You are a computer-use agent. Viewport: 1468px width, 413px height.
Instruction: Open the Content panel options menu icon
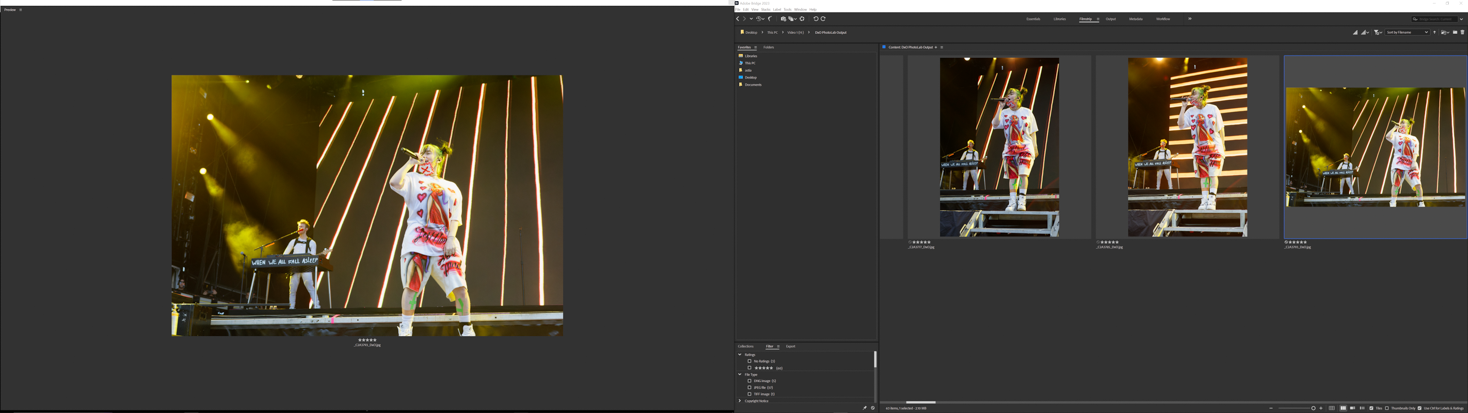[x=941, y=47]
